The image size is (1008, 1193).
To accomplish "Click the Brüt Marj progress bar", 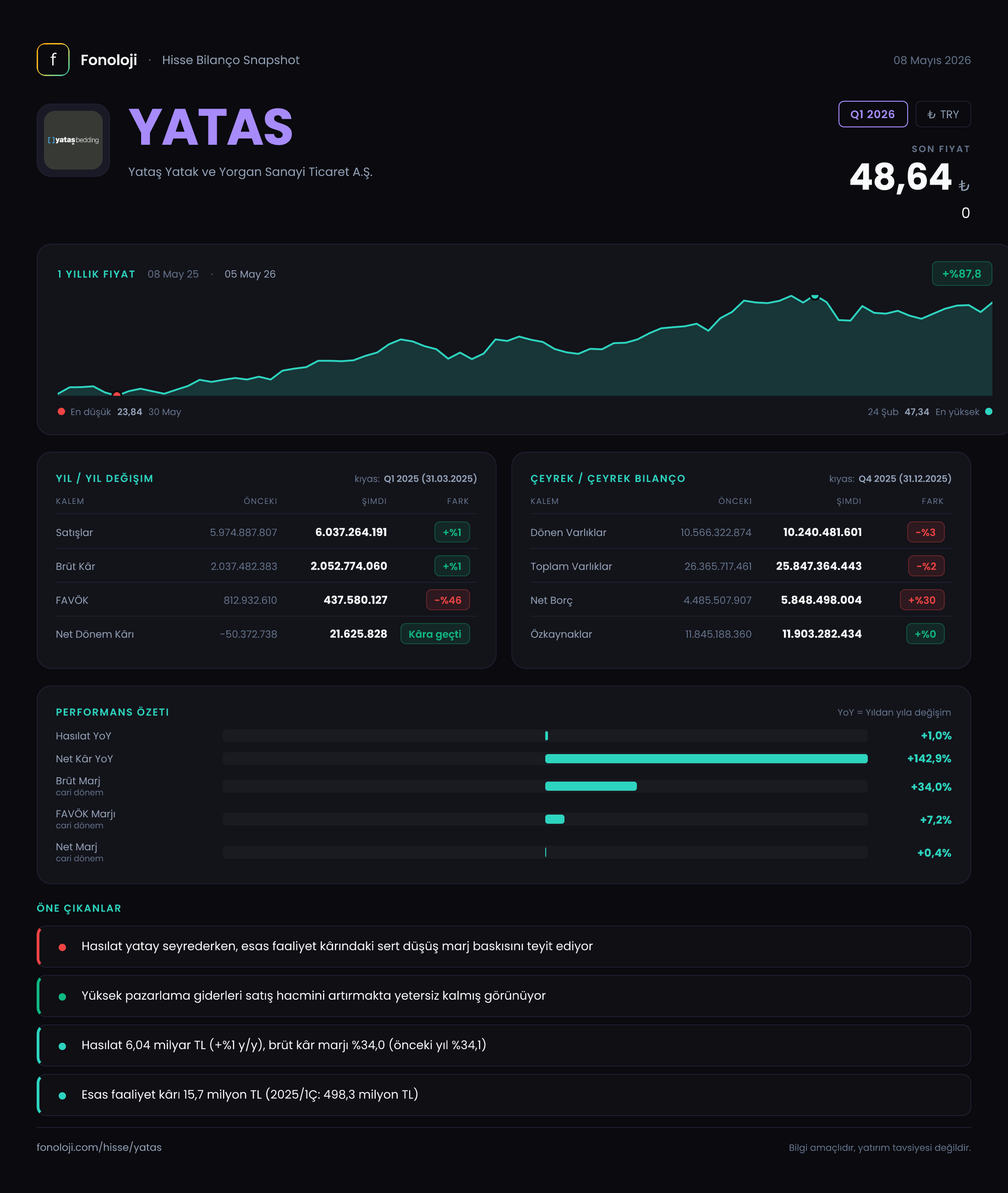I will click(x=545, y=786).
